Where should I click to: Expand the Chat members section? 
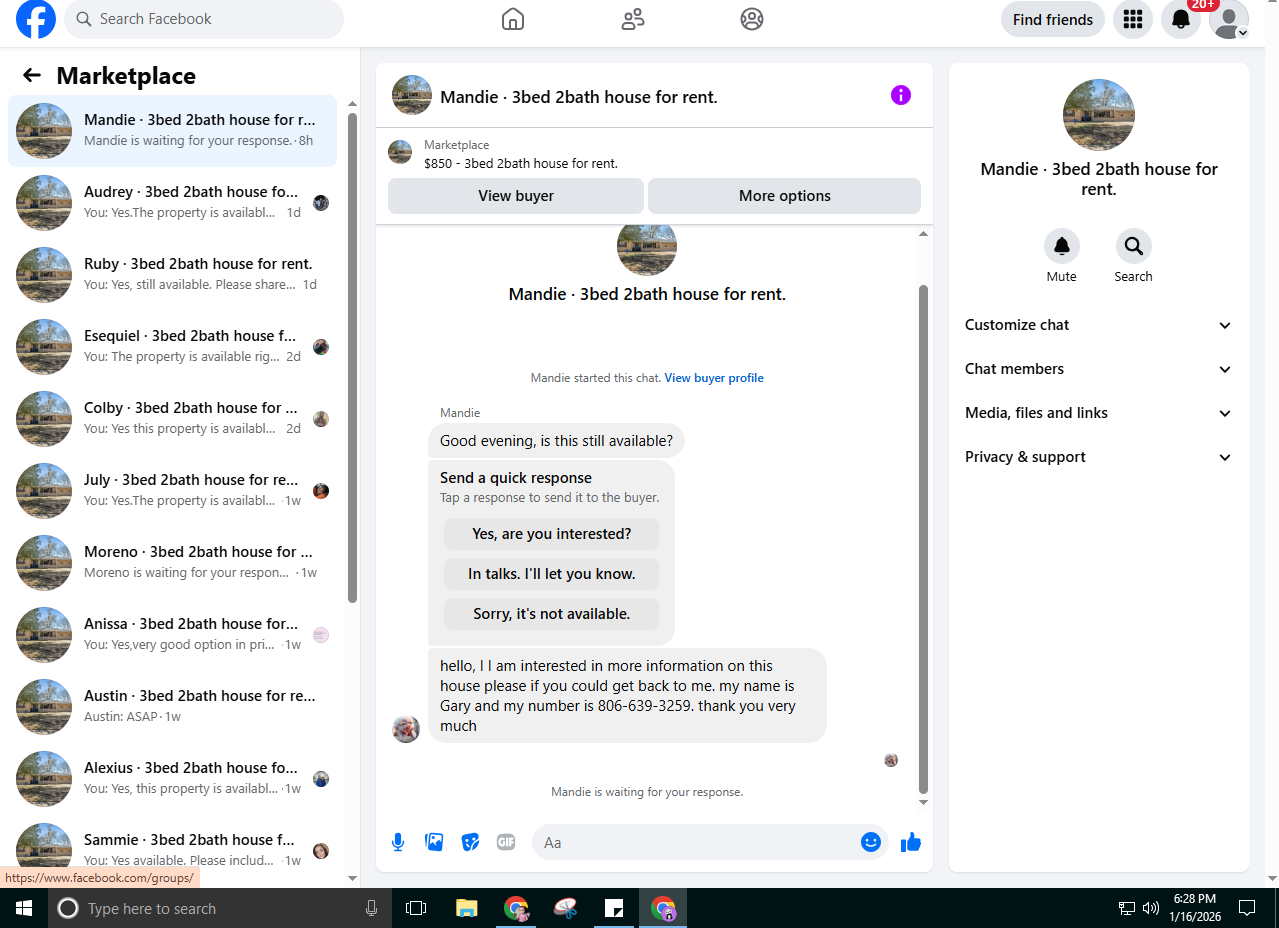point(1099,369)
